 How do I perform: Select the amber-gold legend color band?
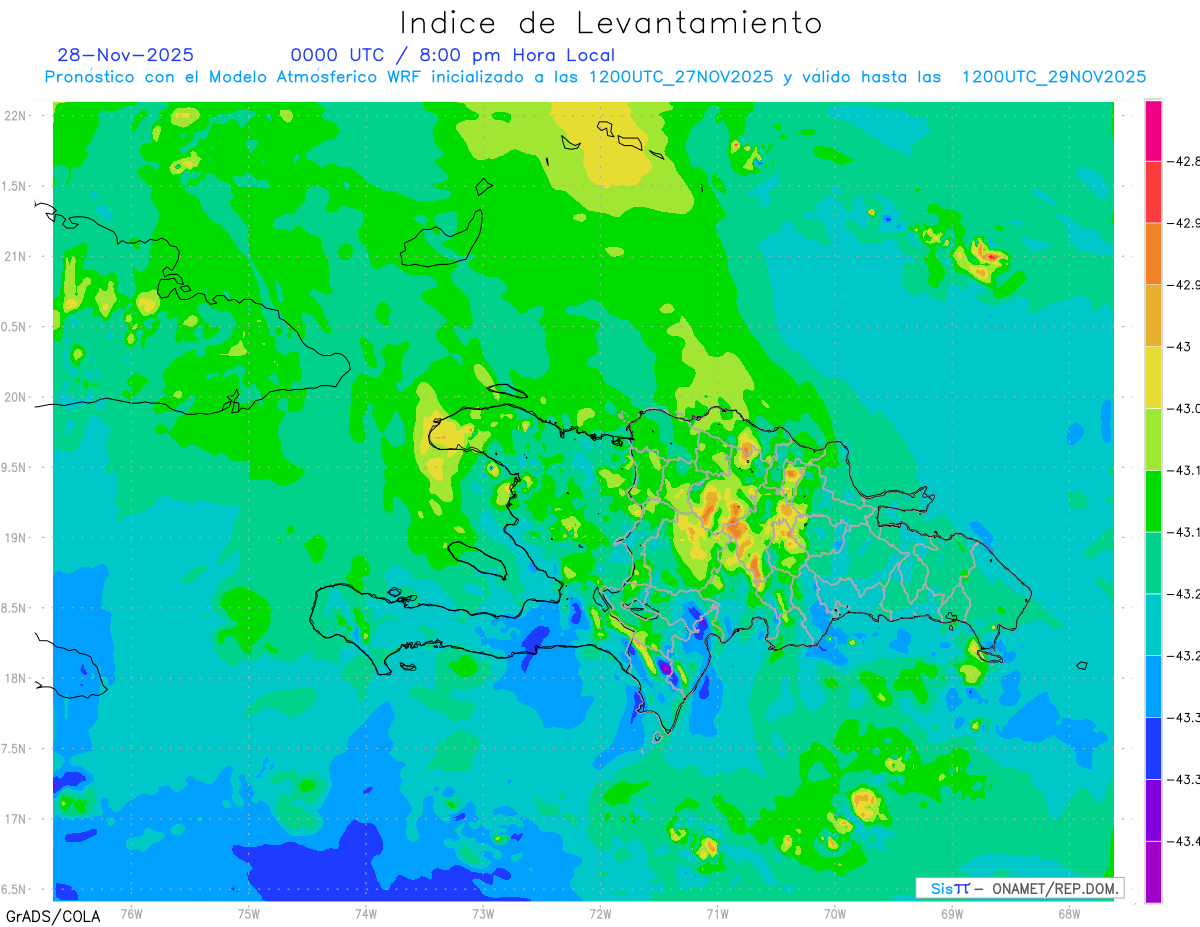1153,315
